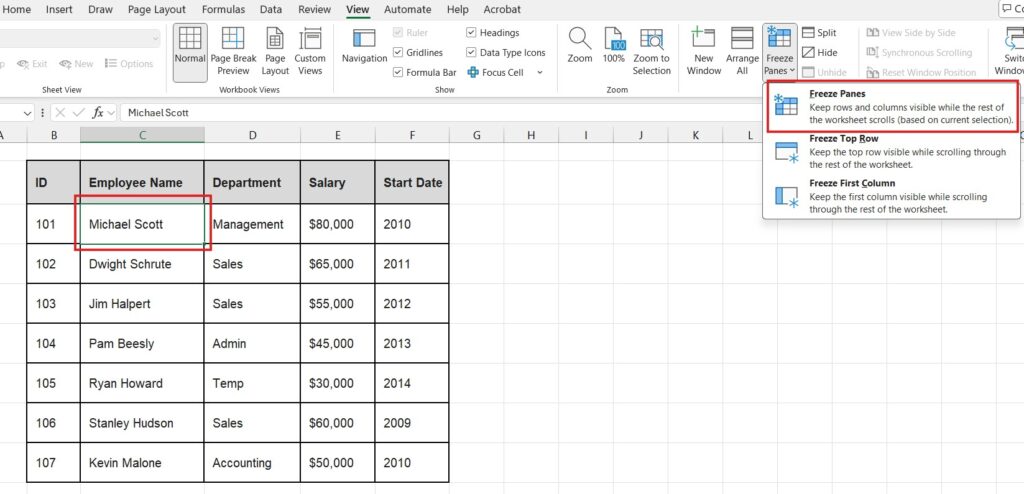Toggle the Data Type Icons checkbox

(472, 53)
